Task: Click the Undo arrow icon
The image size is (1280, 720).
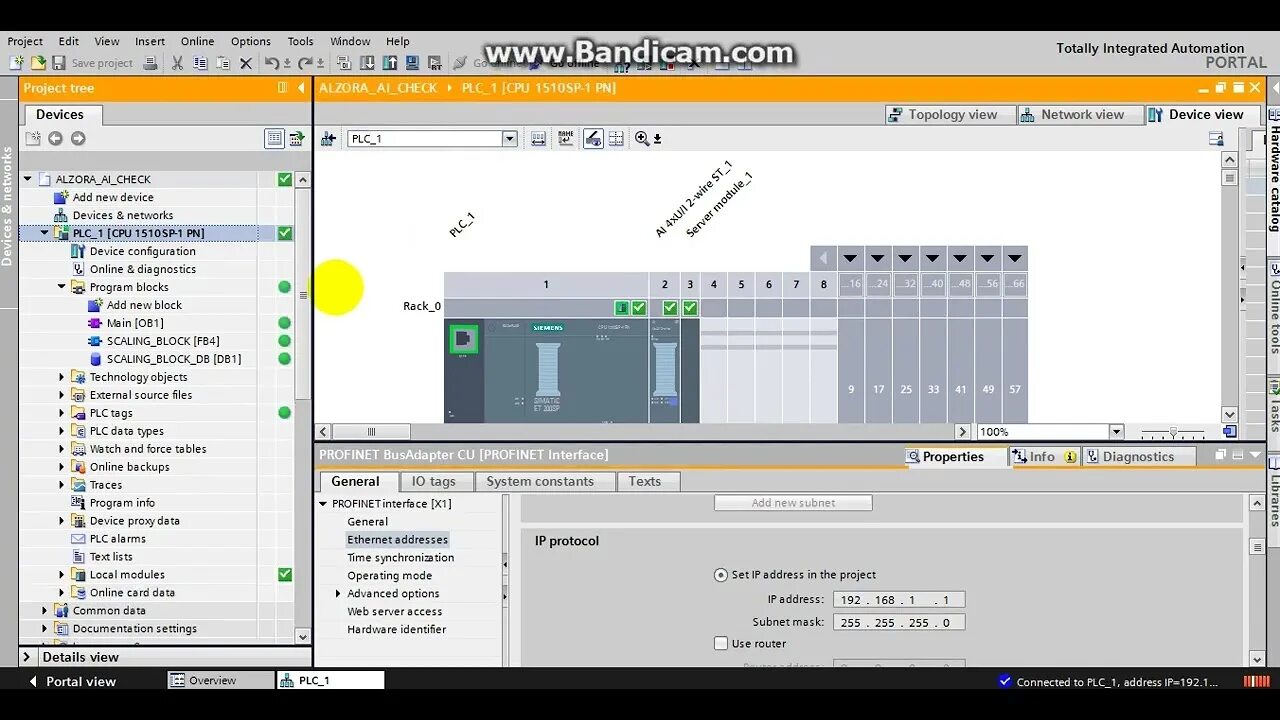Action: coord(271,63)
